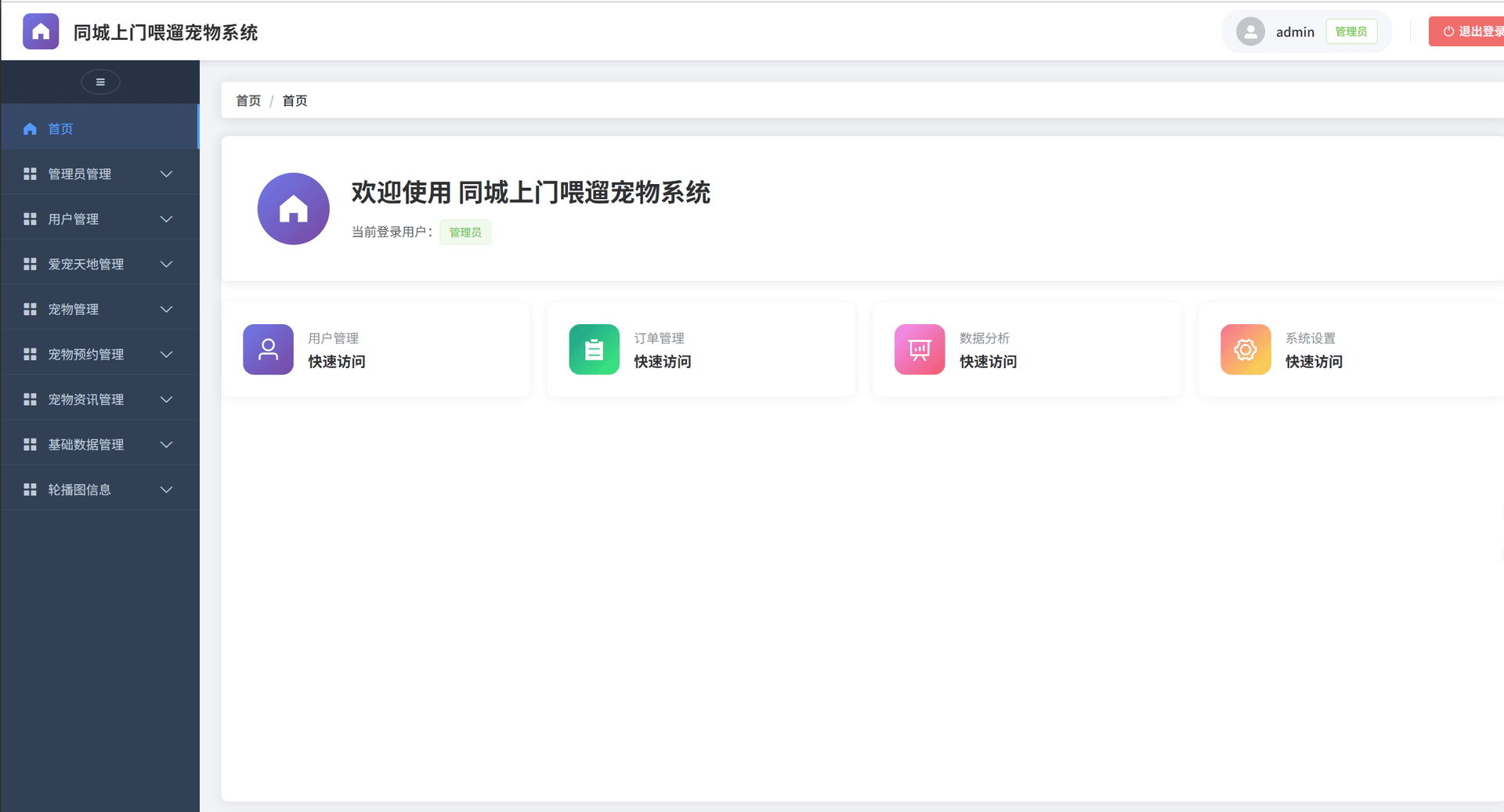Expand the 宠物预约管理 section

click(85, 354)
